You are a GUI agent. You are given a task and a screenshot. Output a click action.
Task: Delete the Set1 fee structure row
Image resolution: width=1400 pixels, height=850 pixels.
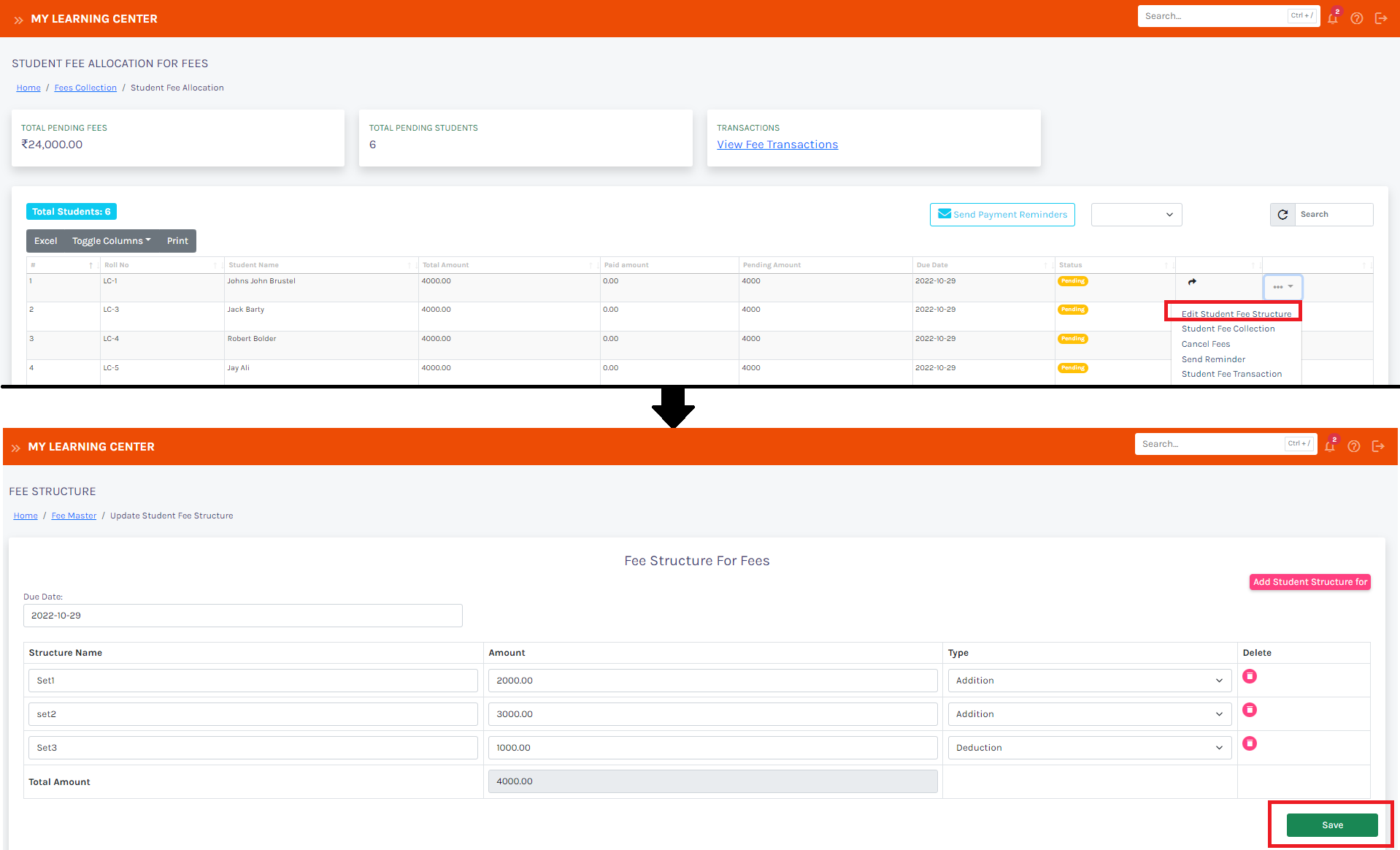(1250, 676)
